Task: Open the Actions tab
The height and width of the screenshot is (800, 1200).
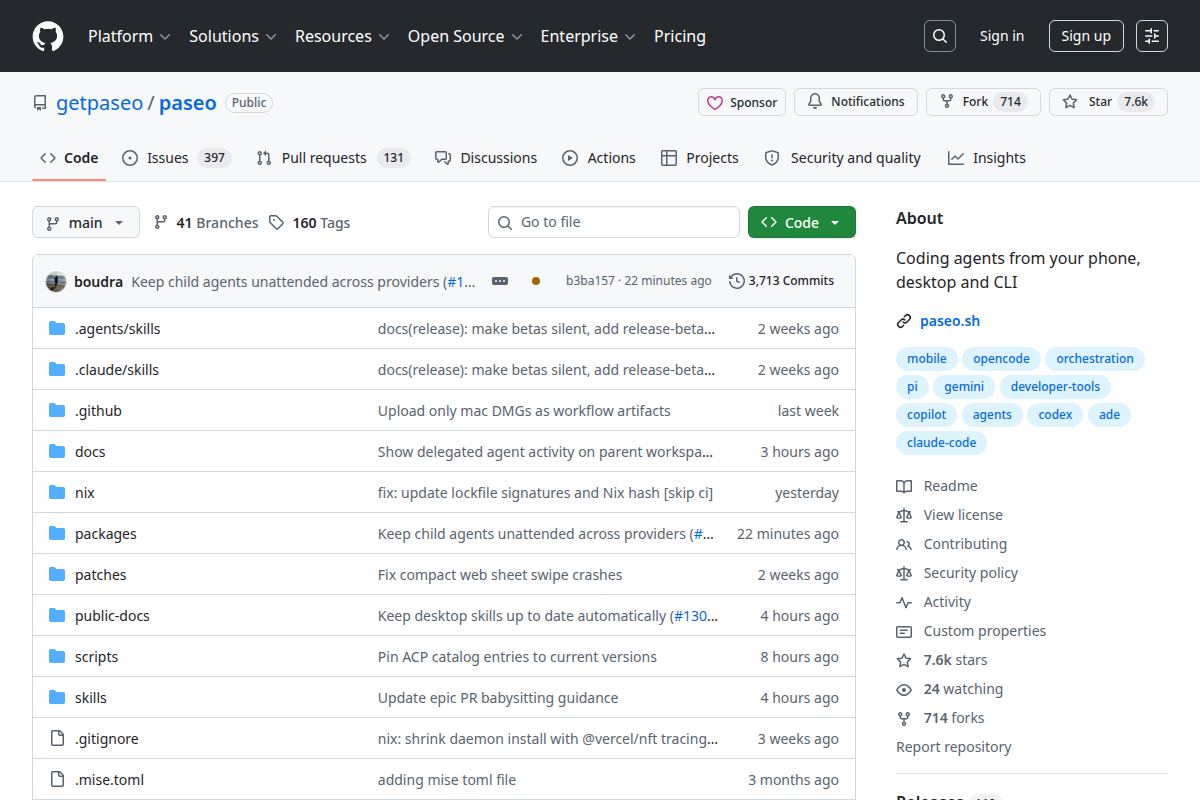Action: [599, 158]
